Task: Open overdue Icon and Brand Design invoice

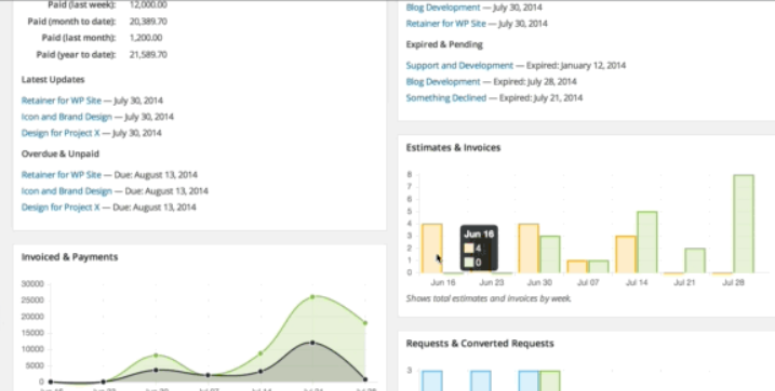Action: pos(67,191)
